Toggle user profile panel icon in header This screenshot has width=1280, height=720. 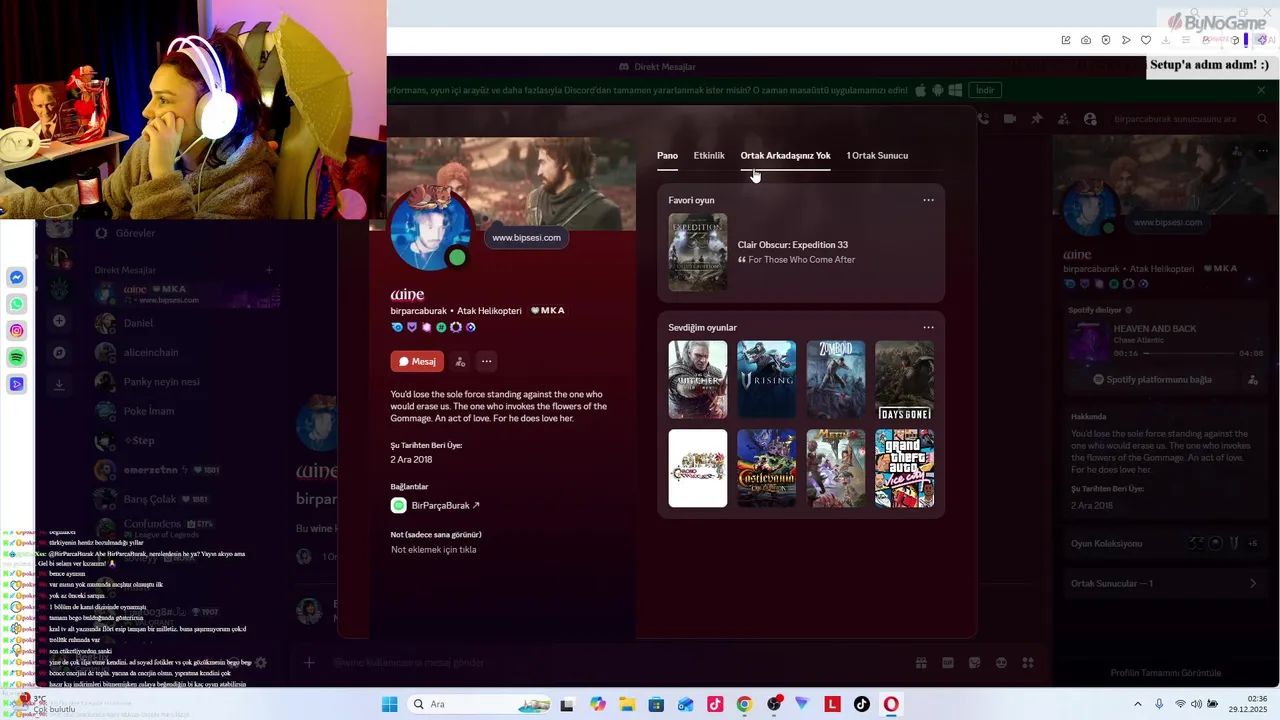click(x=1090, y=119)
